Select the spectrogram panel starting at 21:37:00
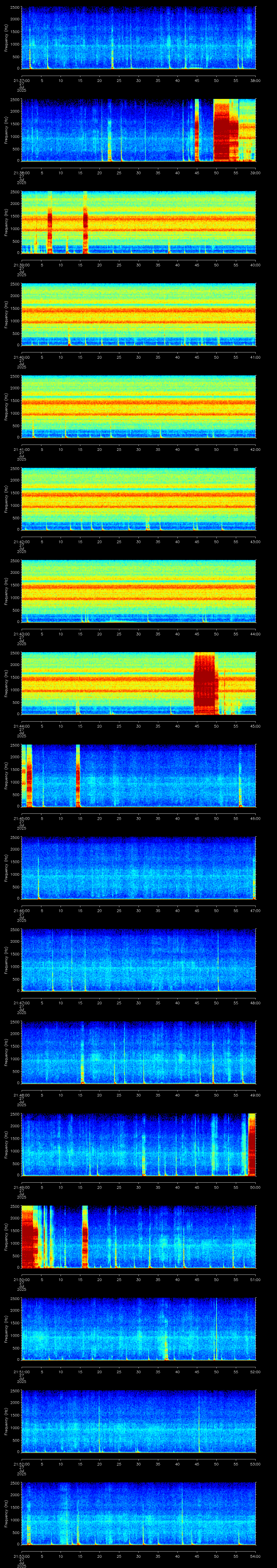Screen dimensions: 277x1568 pyautogui.click(x=138, y=38)
